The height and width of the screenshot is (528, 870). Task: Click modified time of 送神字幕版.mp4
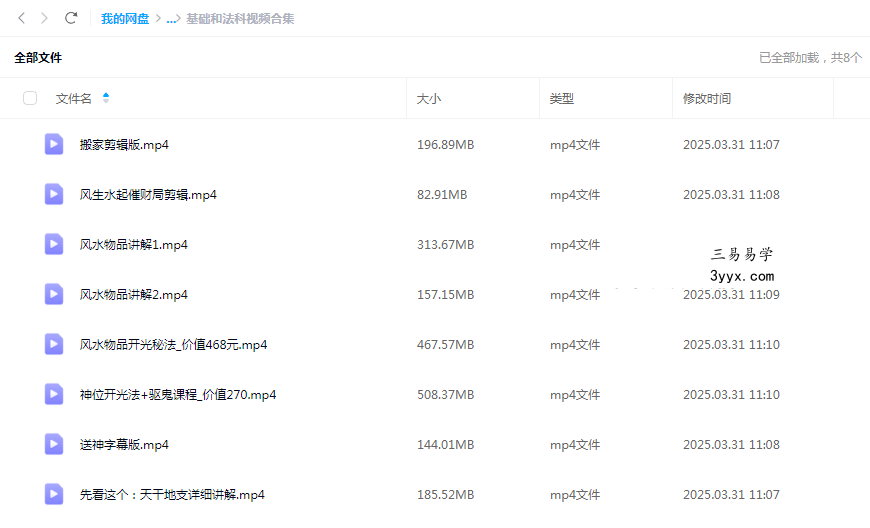click(x=731, y=444)
